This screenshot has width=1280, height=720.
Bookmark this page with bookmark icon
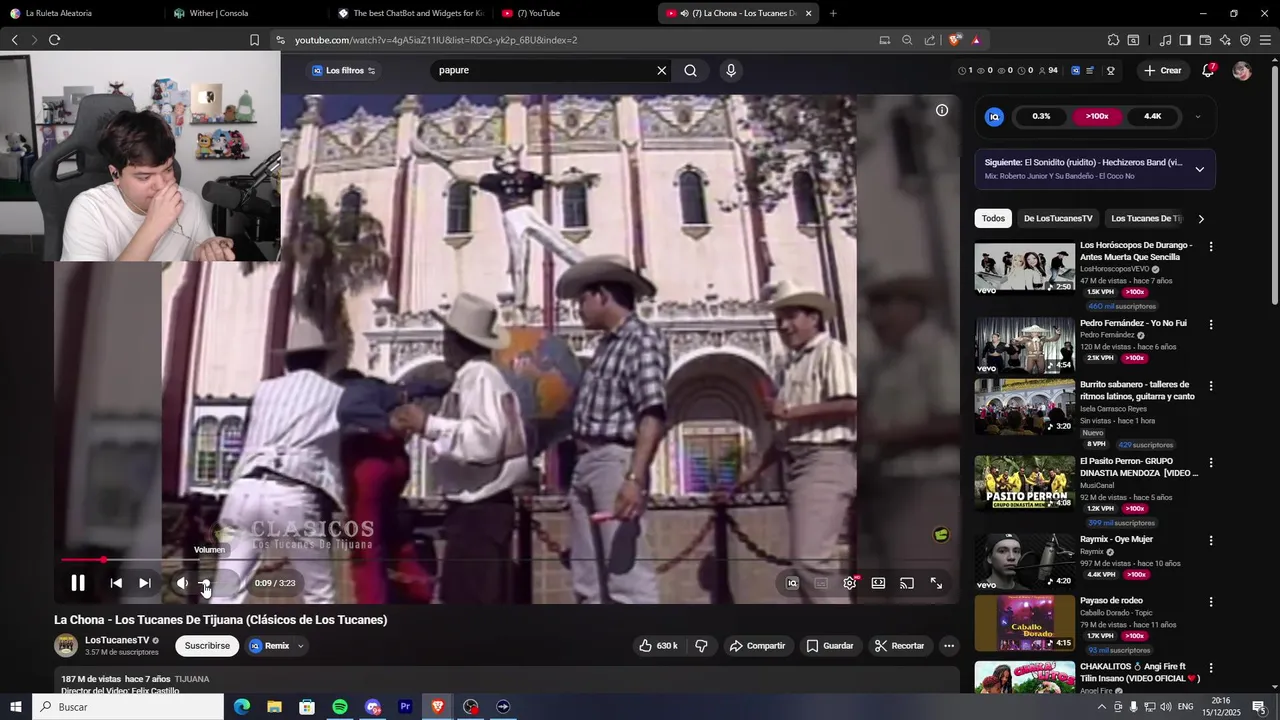pos(254,40)
